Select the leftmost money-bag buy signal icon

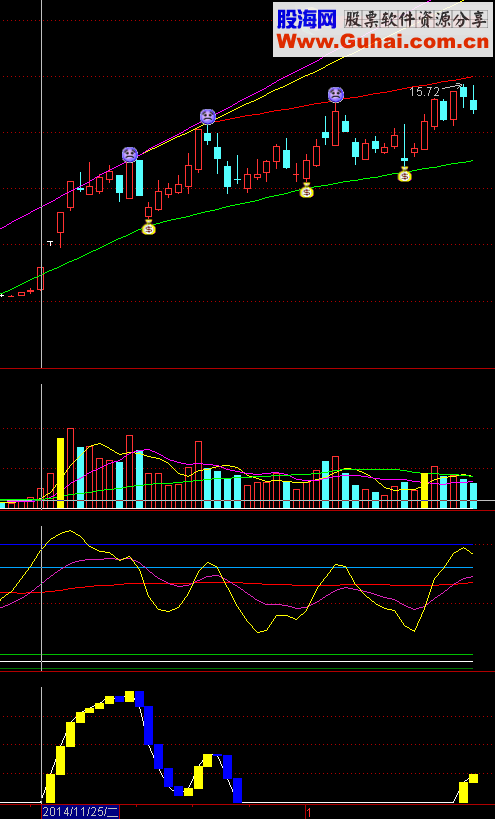[149, 227]
